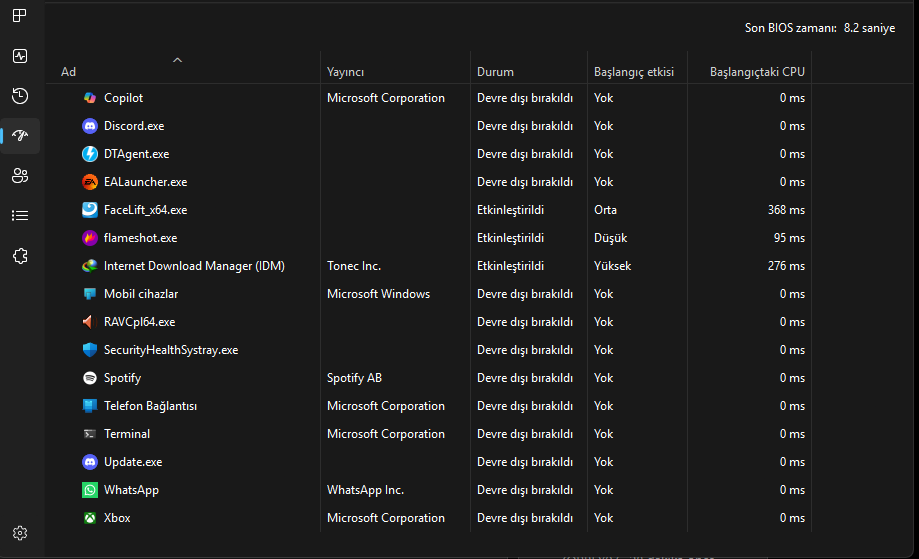Select the Xbox entry name

click(117, 518)
